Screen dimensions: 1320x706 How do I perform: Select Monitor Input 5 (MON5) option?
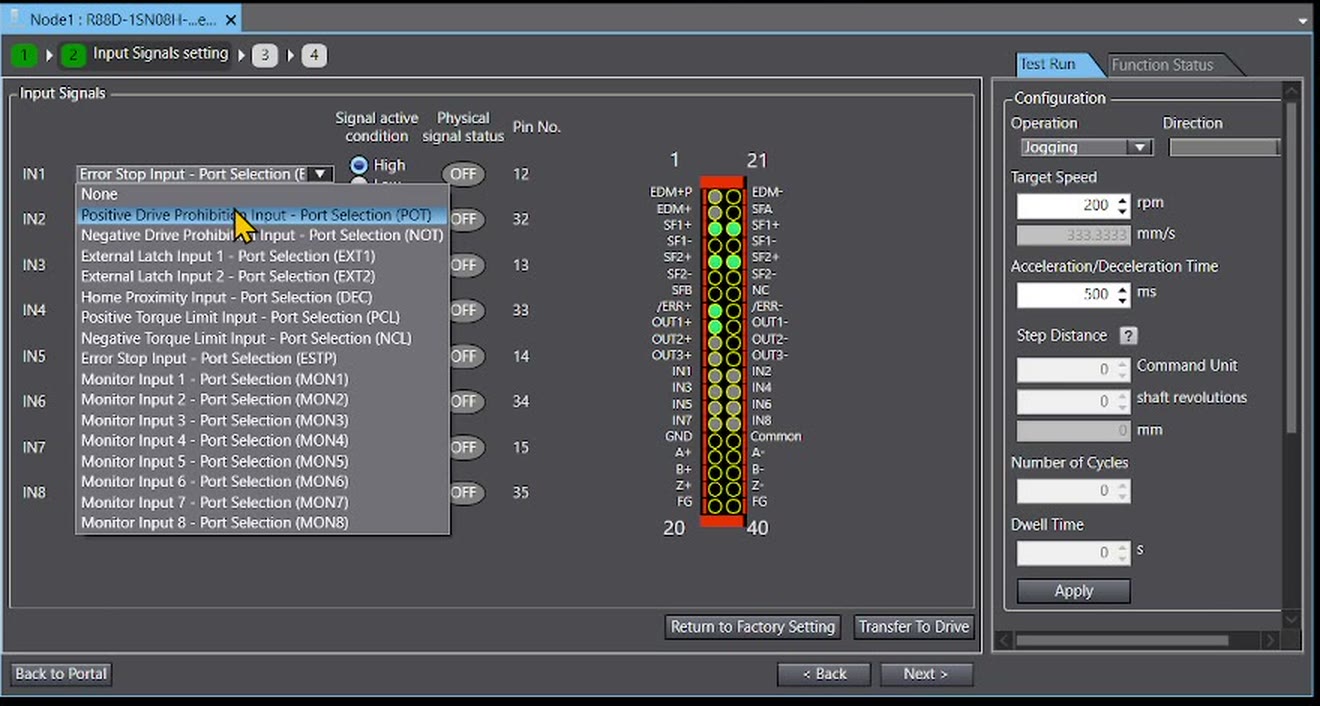pyautogui.click(x=262, y=461)
